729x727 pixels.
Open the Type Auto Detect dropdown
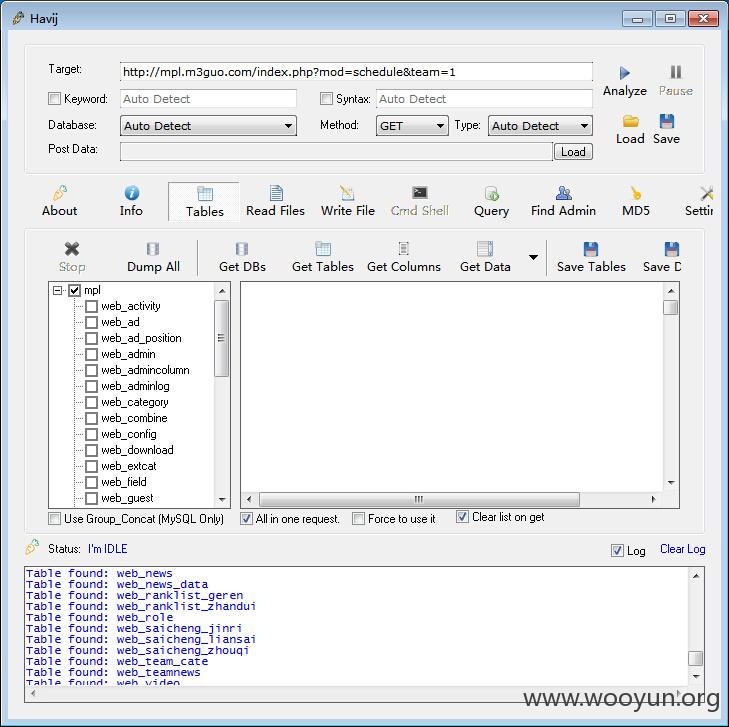point(540,126)
